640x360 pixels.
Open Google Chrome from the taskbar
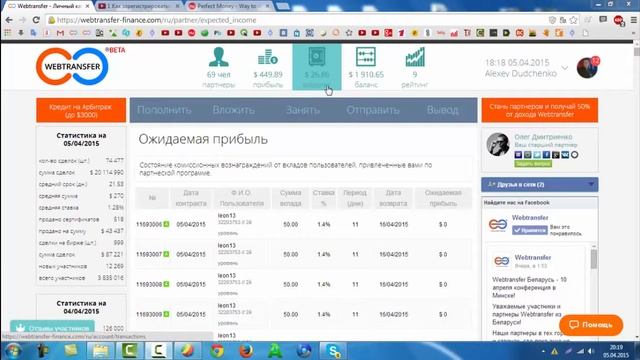coord(217,351)
